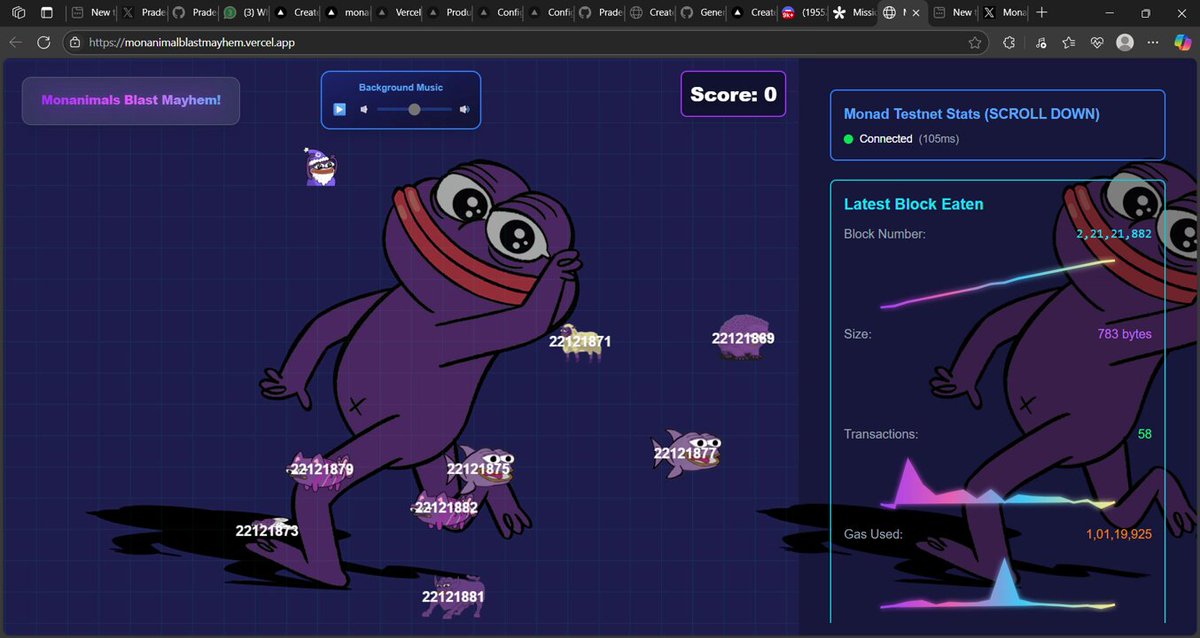The width and height of the screenshot is (1200, 638).
Task: Mute using the left speaker icon
Action: pyautogui.click(x=364, y=109)
